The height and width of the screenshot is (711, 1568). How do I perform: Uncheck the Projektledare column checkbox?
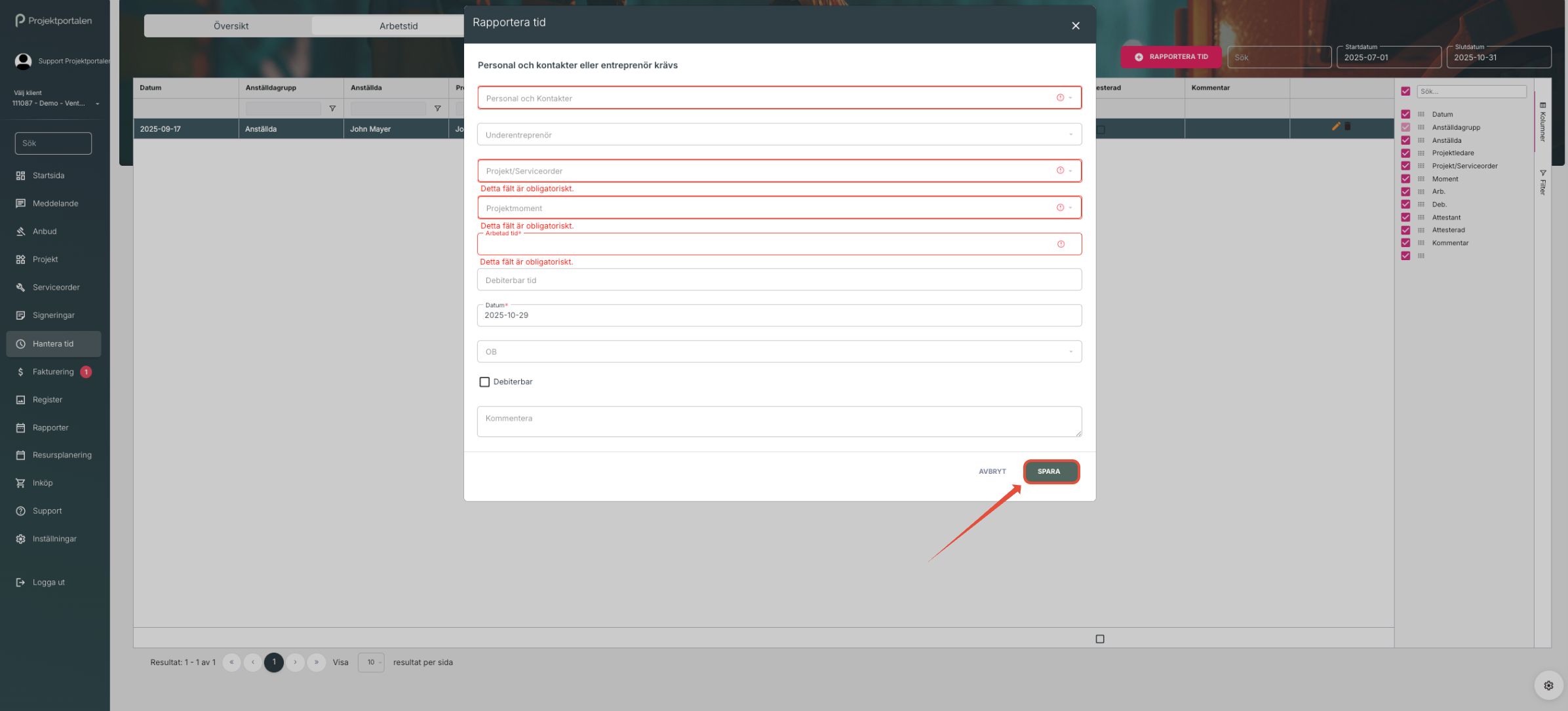pos(1405,153)
